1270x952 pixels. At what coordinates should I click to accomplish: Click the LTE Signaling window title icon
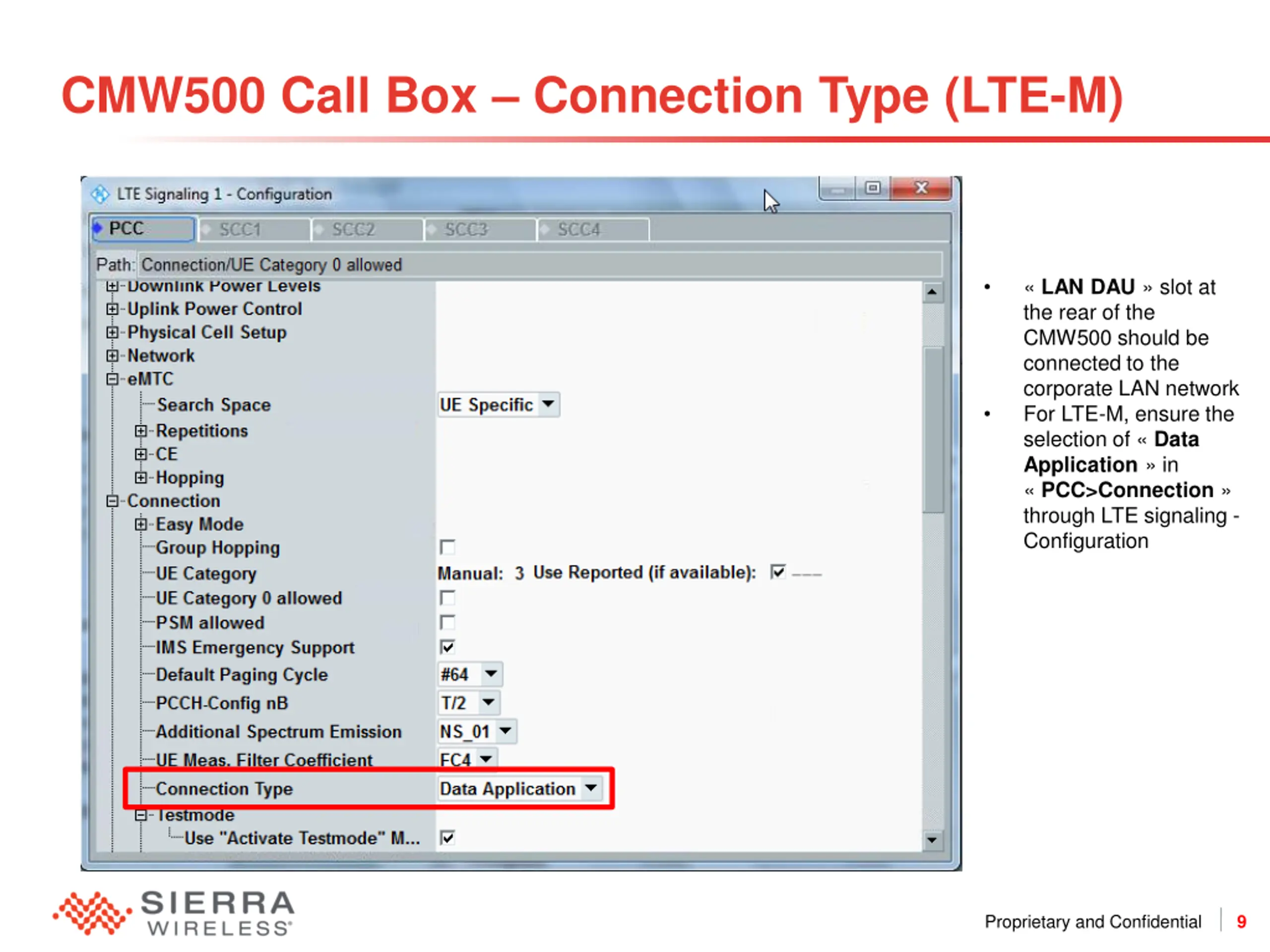100,194
